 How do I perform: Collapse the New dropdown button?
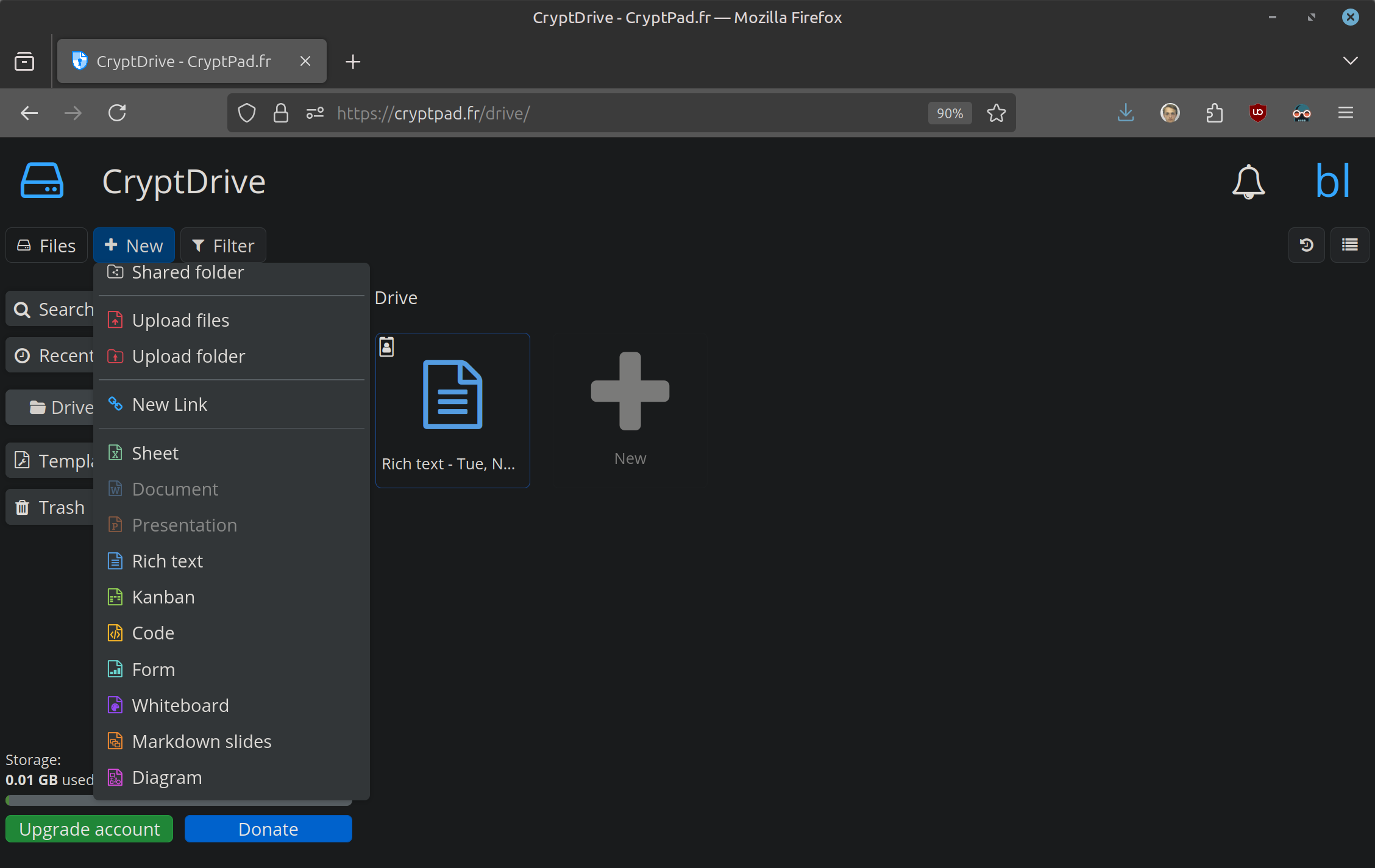pos(134,246)
